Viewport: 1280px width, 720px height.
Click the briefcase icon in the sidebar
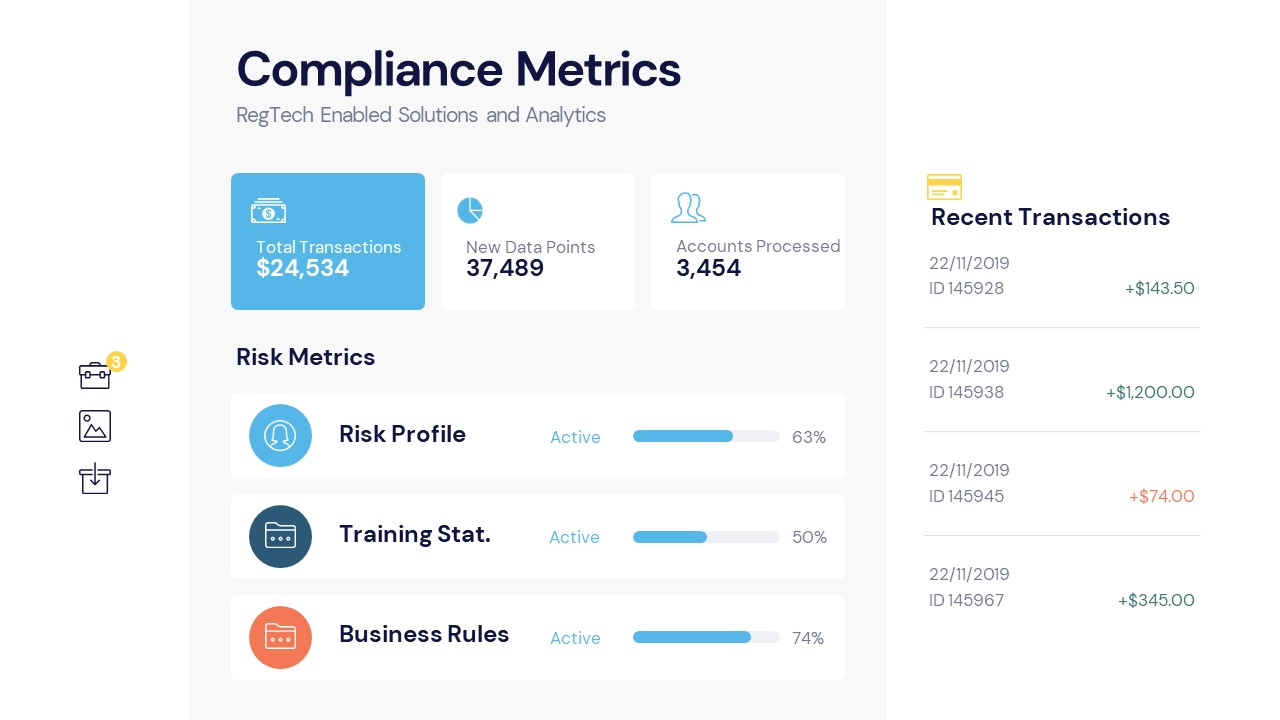click(x=94, y=375)
